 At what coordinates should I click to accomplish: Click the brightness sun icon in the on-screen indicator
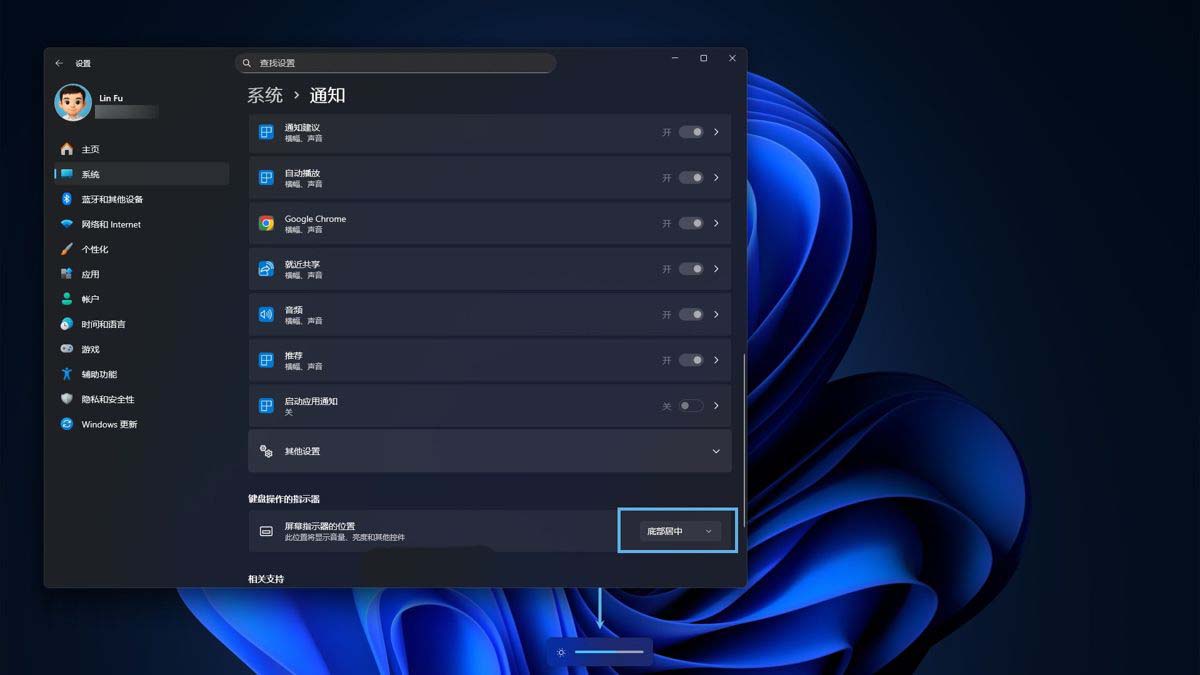tap(562, 652)
